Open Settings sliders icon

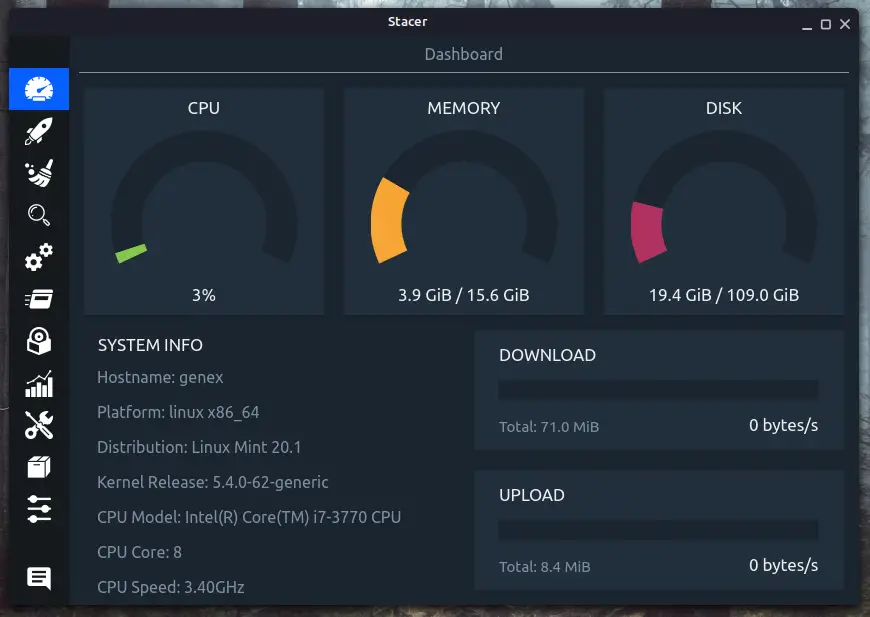pyautogui.click(x=39, y=509)
